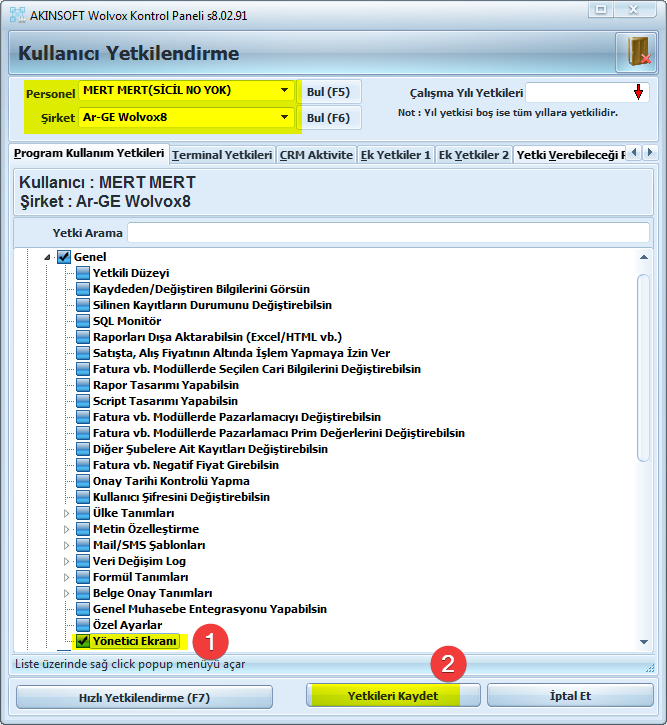Check Rapor Tasarımı Yapabilsin
Image resolution: width=667 pixels, height=725 pixels.
tap(83, 385)
